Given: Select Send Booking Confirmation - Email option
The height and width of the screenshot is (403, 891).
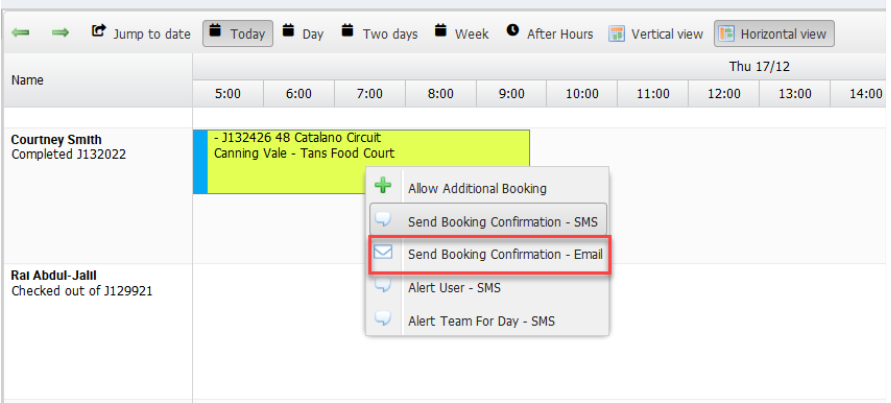Looking at the screenshot, I should 505,254.
